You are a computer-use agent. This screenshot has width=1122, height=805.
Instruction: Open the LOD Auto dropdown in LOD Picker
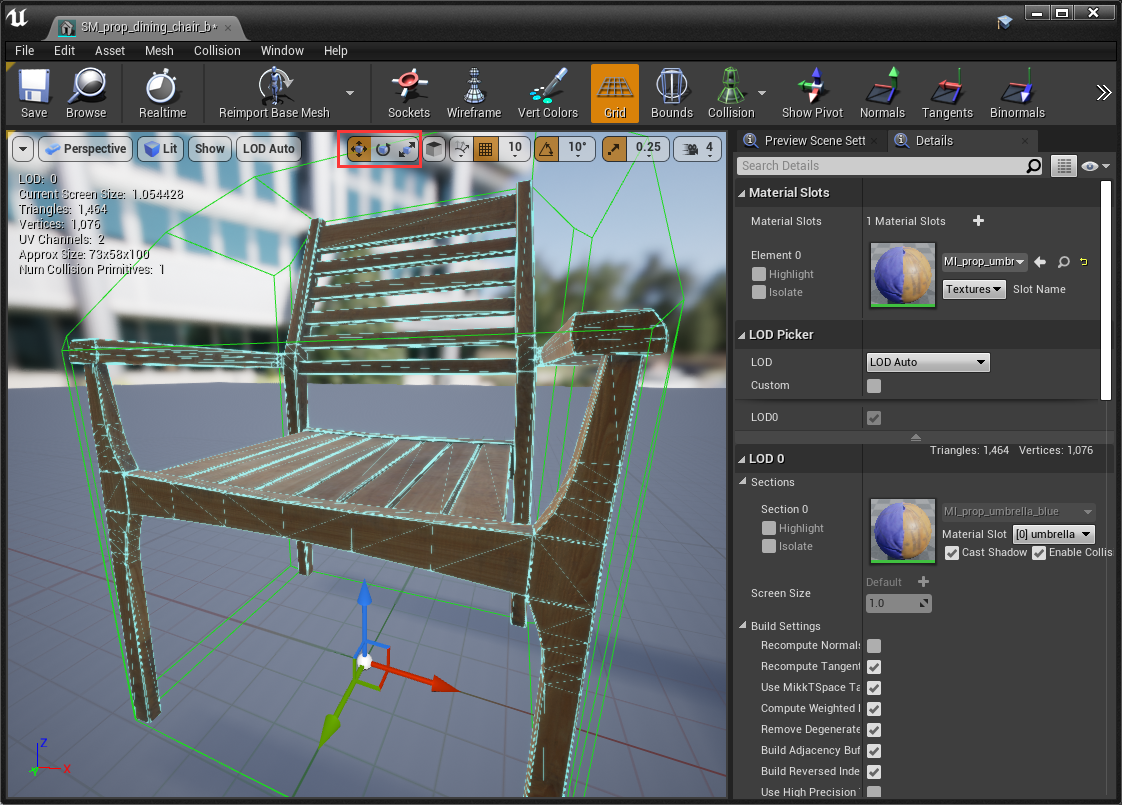[x=928, y=362]
